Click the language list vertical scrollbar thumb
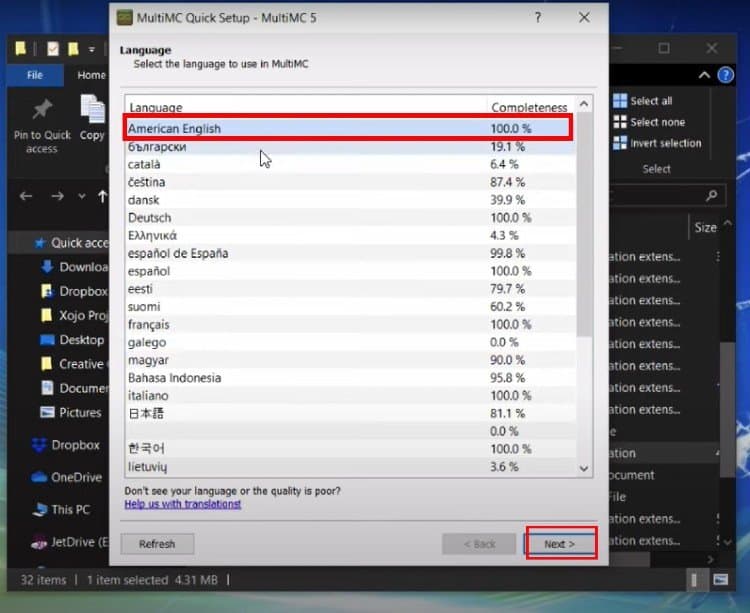Image resolution: width=750 pixels, height=613 pixels. [x=584, y=224]
